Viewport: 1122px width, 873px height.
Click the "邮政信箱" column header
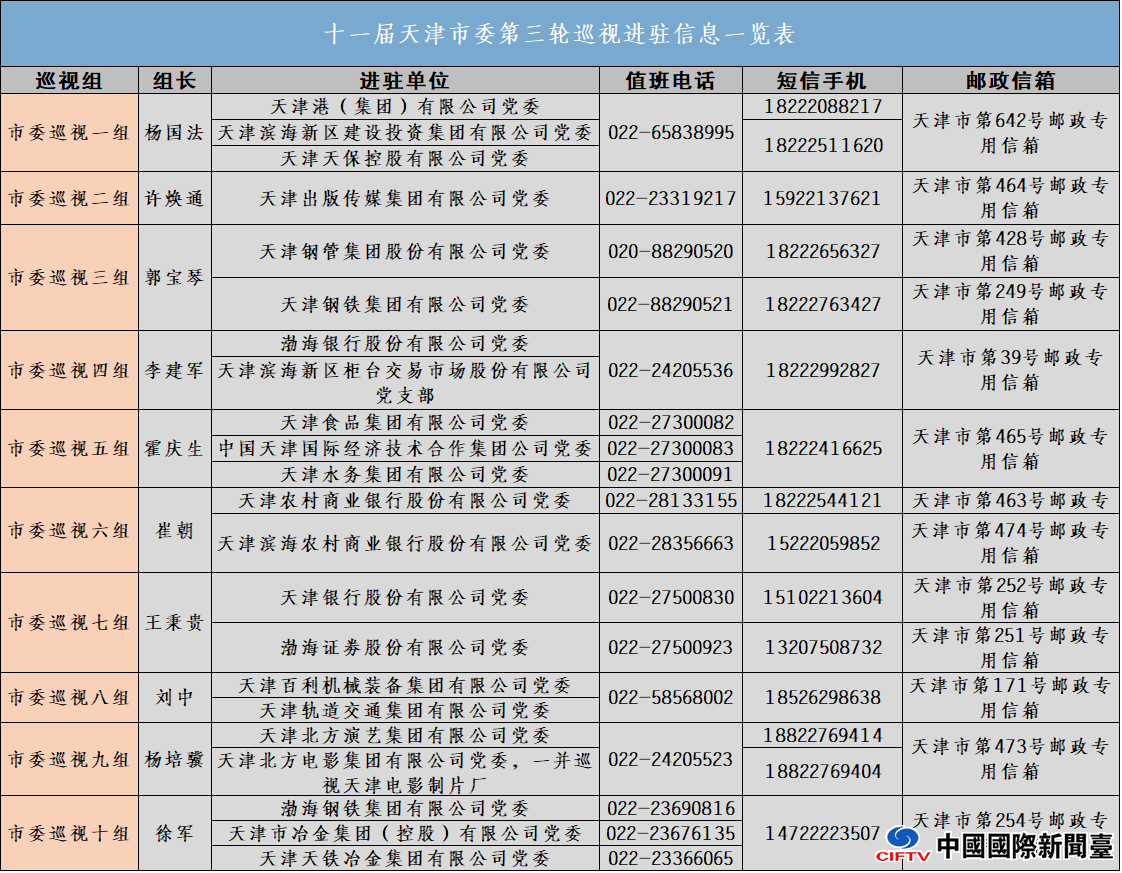(x=1010, y=81)
